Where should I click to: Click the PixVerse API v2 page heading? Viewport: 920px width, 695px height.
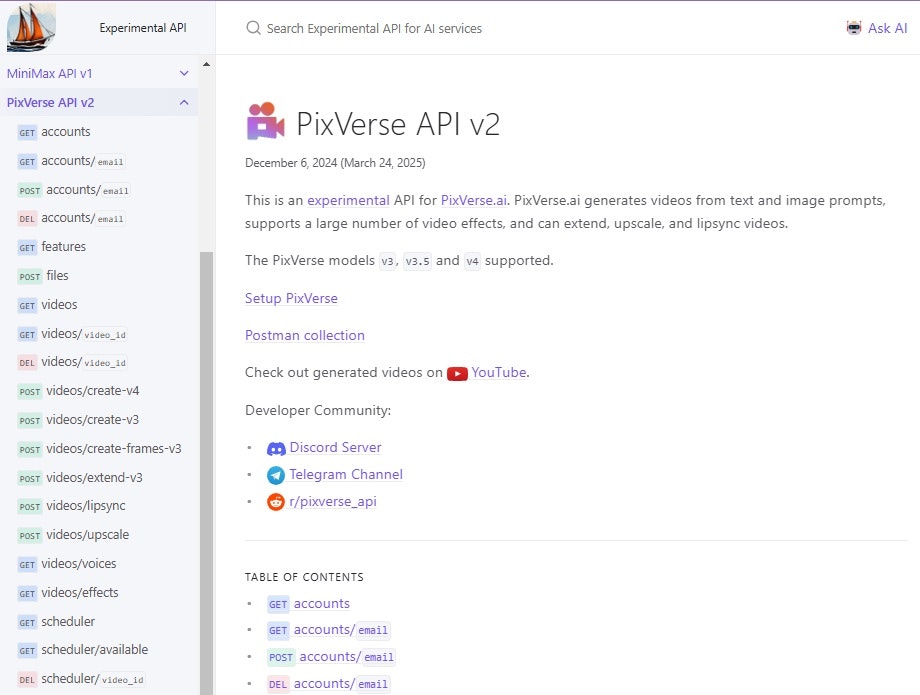(398, 124)
